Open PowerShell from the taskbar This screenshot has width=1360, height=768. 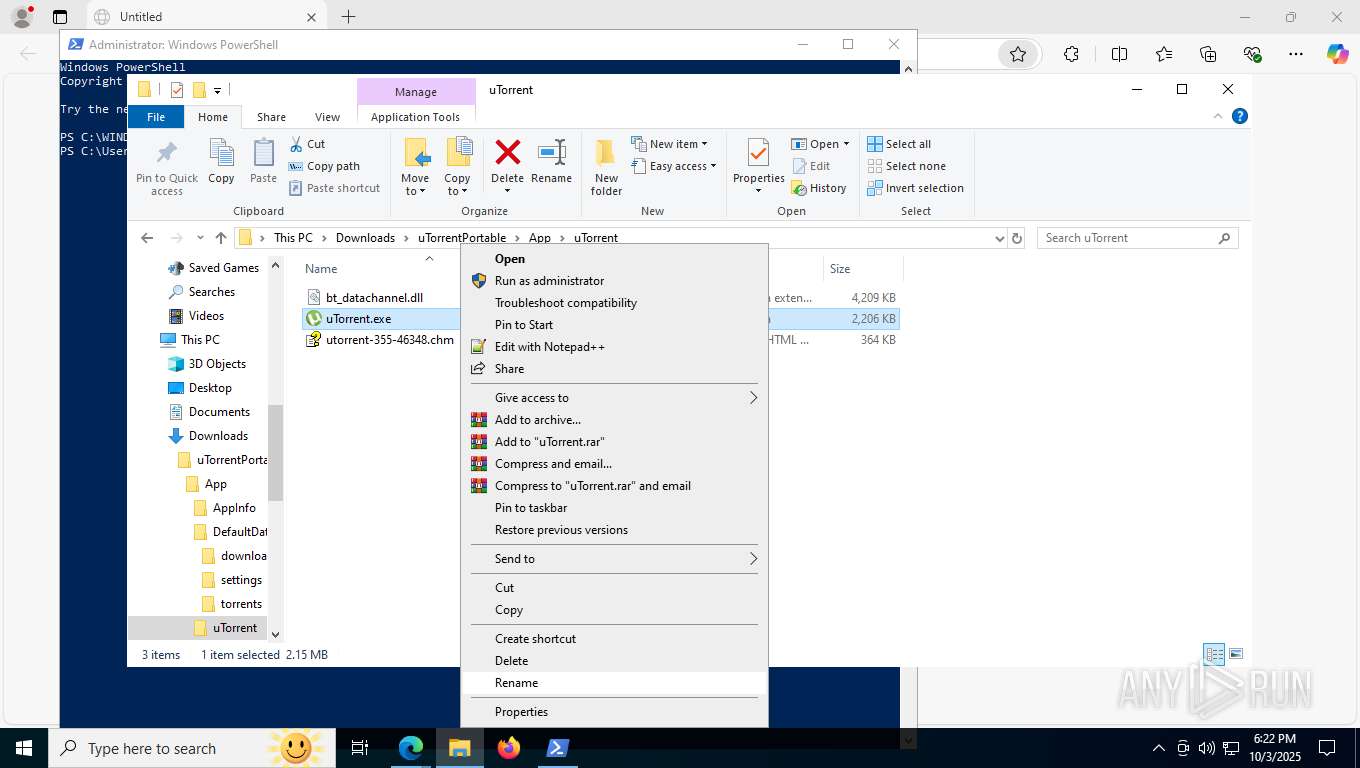(557, 748)
